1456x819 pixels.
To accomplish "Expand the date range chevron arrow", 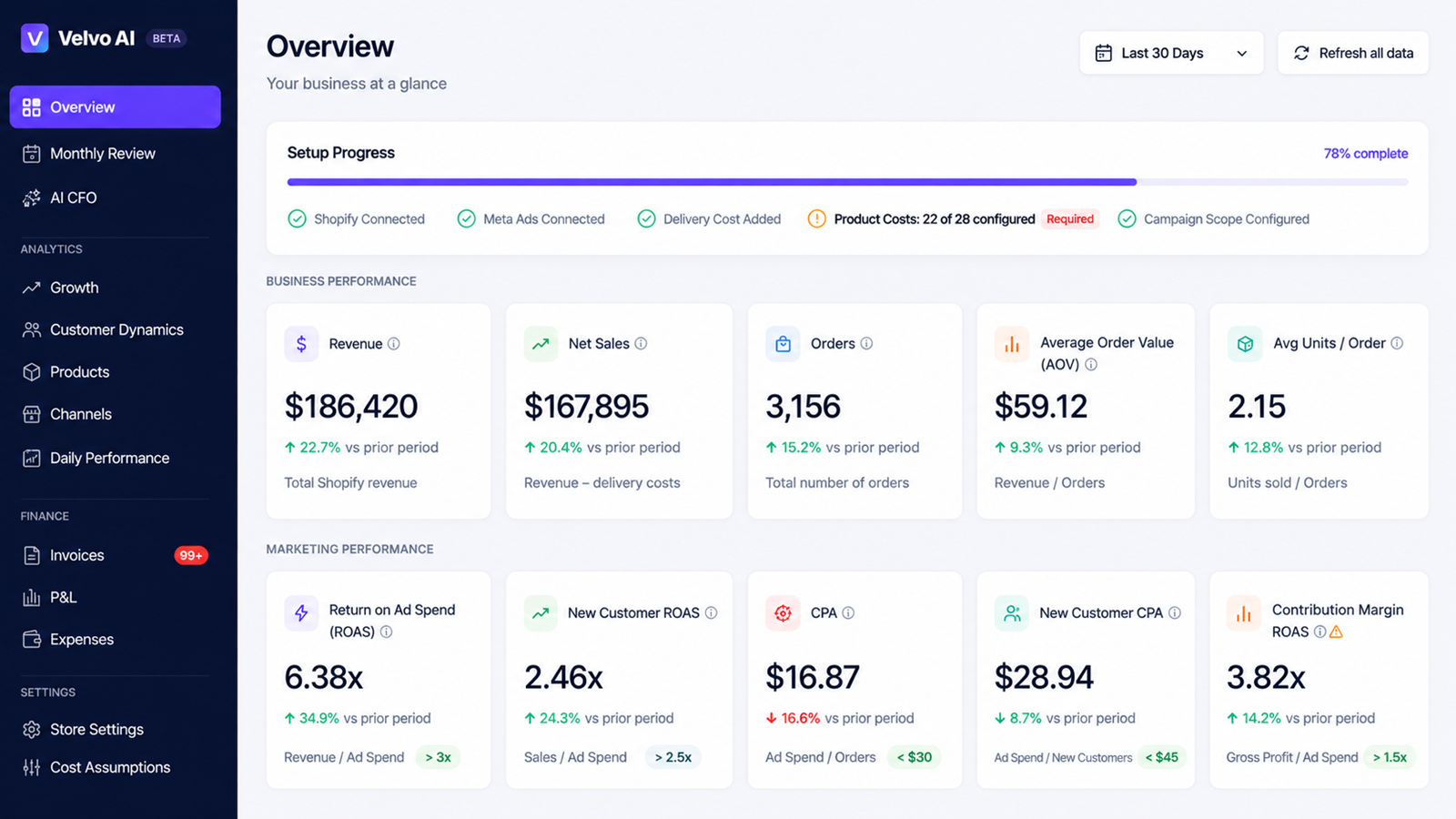I will (1241, 54).
